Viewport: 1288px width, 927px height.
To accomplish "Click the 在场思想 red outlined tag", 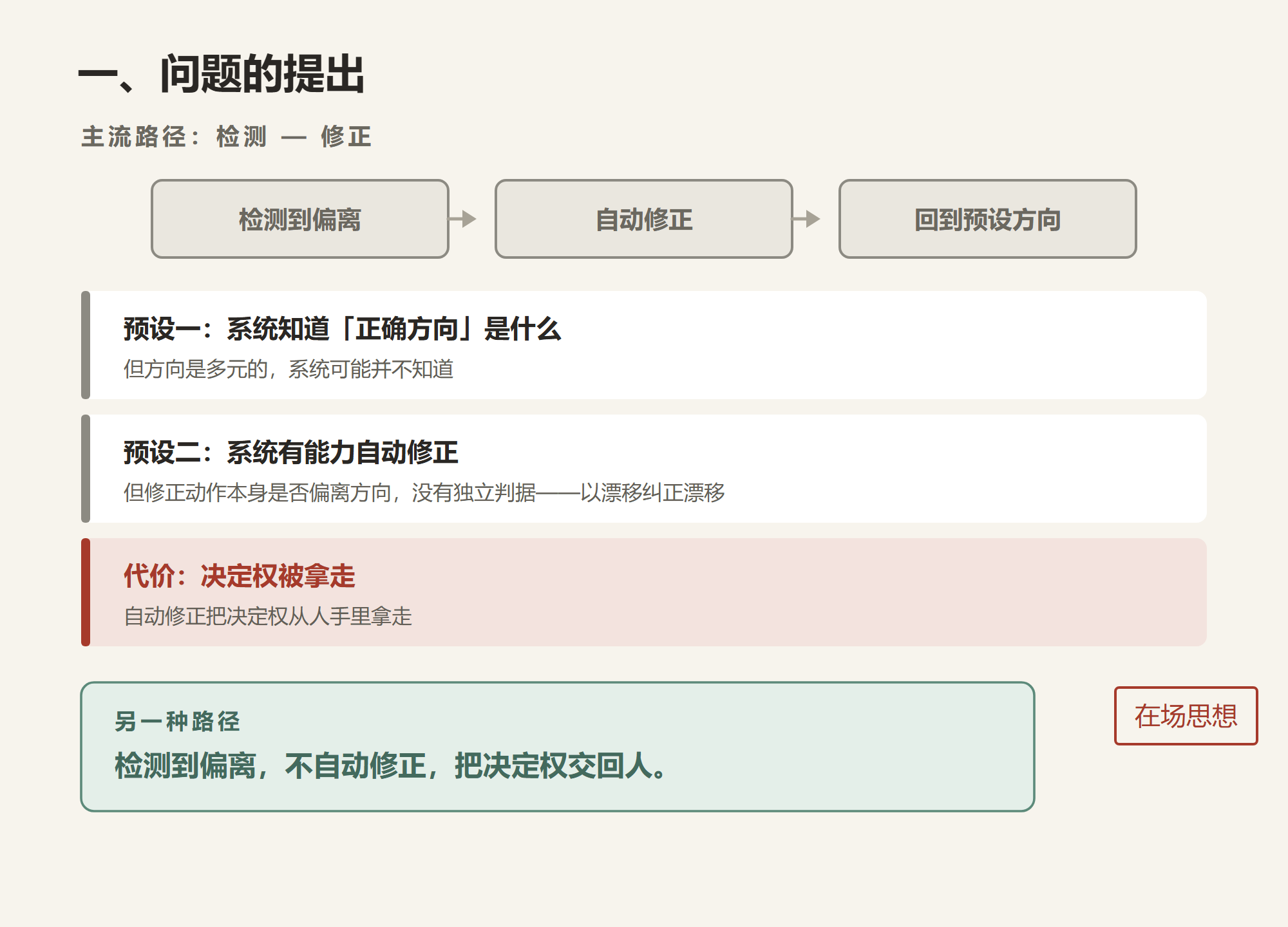I will click(x=1186, y=716).
